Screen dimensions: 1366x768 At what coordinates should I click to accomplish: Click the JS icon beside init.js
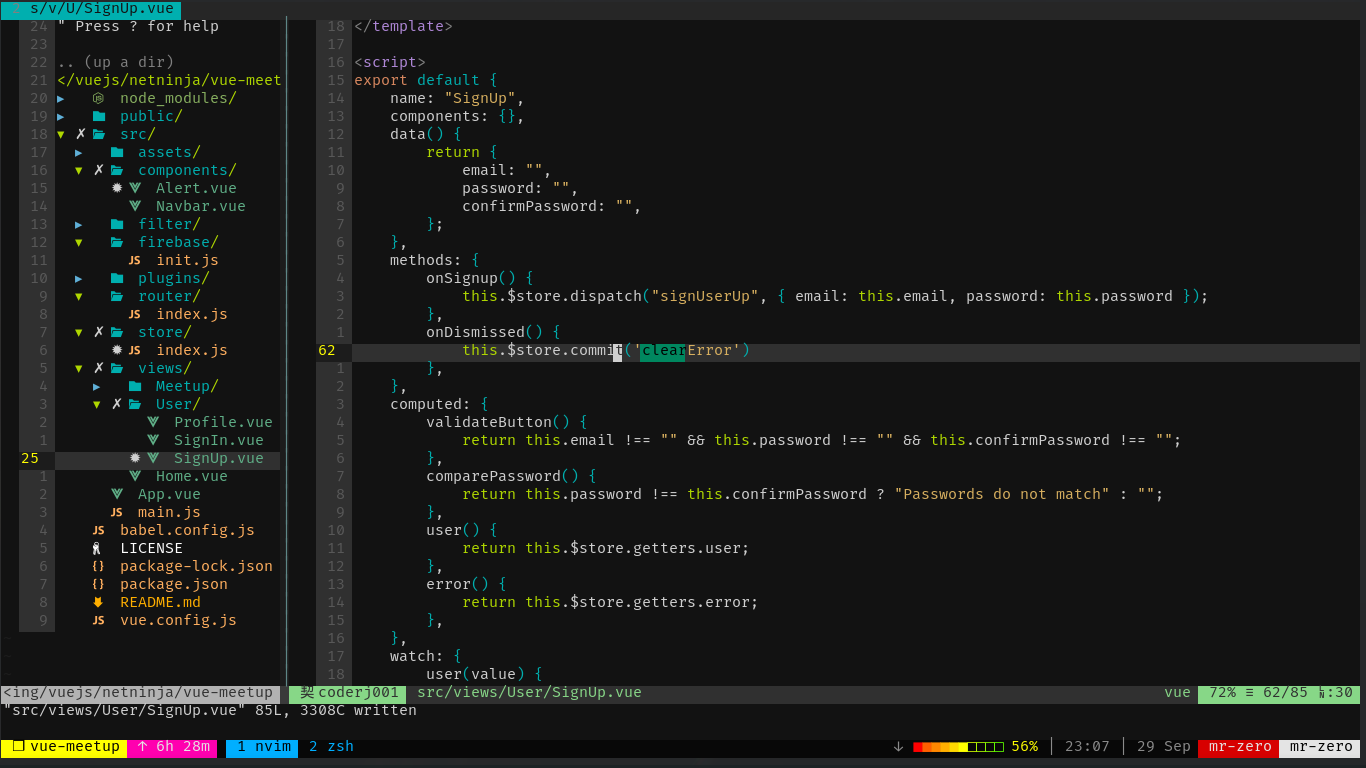tap(134, 260)
